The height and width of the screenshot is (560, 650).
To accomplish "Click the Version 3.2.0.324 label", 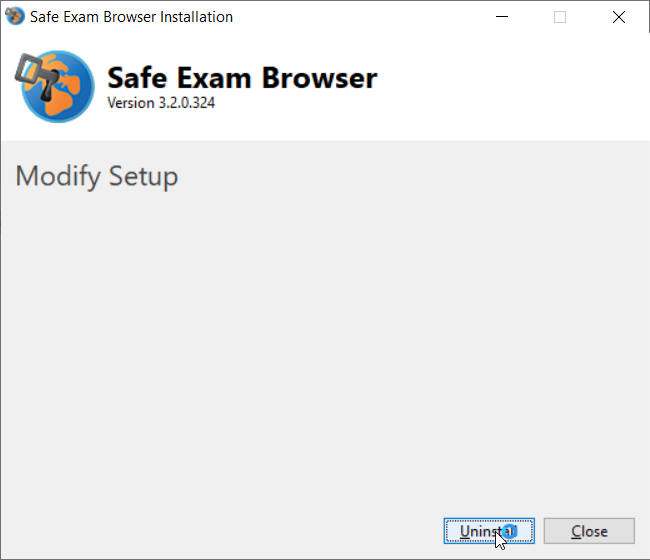I will tap(161, 103).
